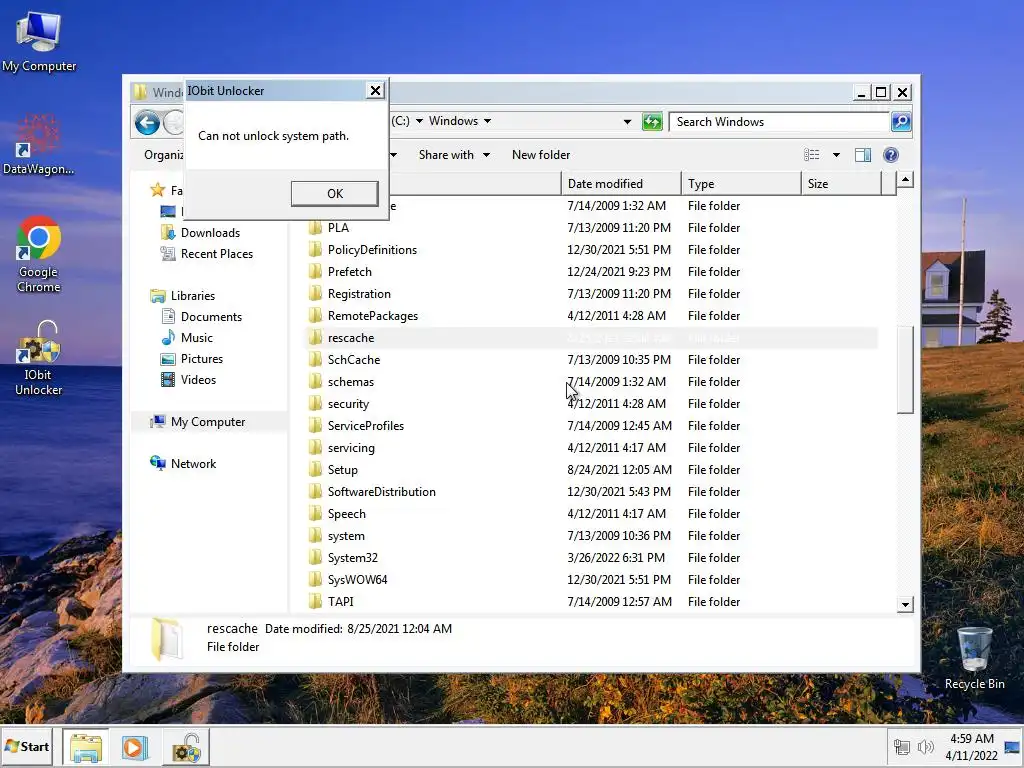Click scrollbar down arrow in file list
Viewport: 1024px width, 768px height.
(905, 604)
